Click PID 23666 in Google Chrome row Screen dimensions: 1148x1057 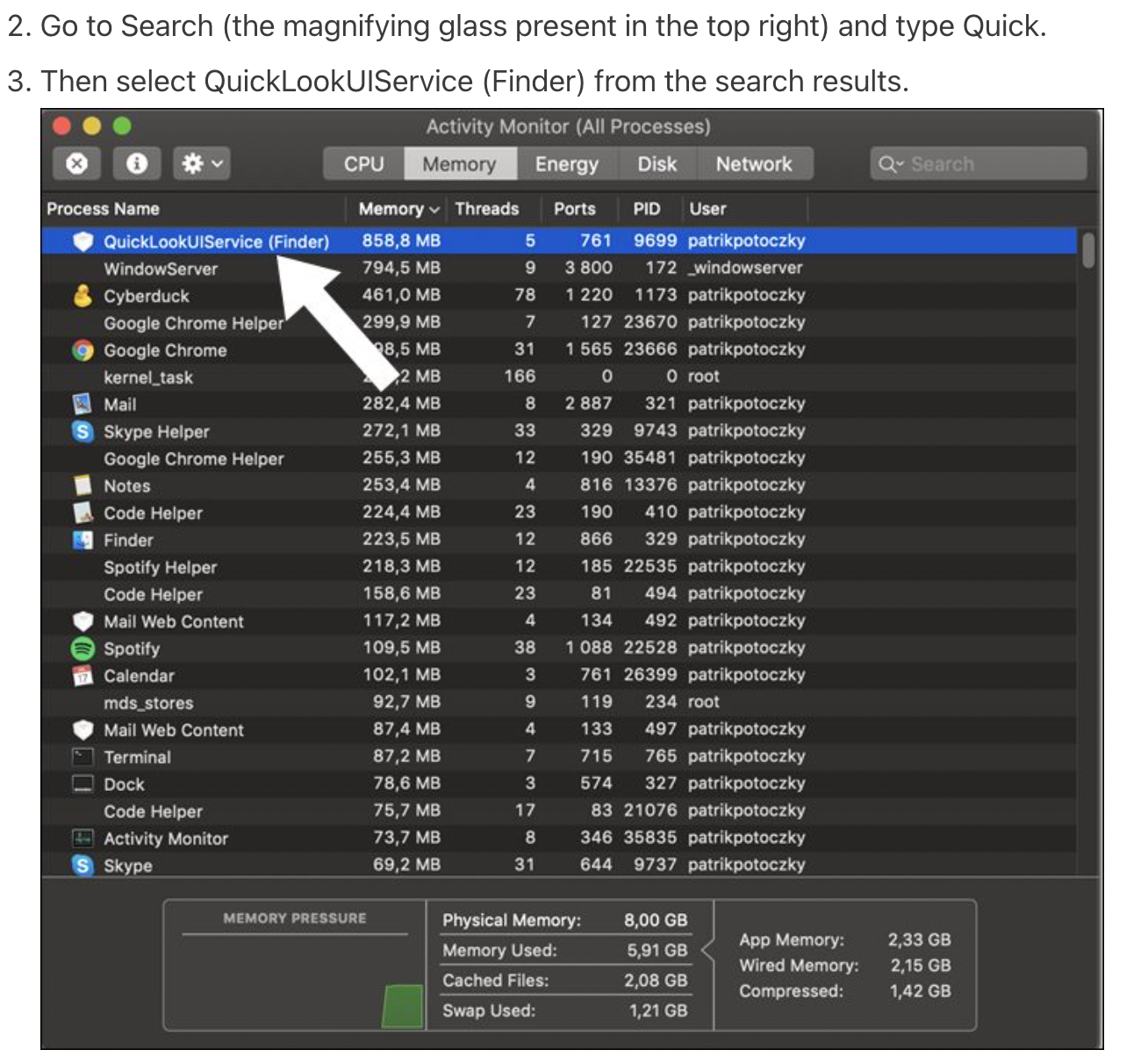pyautogui.click(x=650, y=349)
